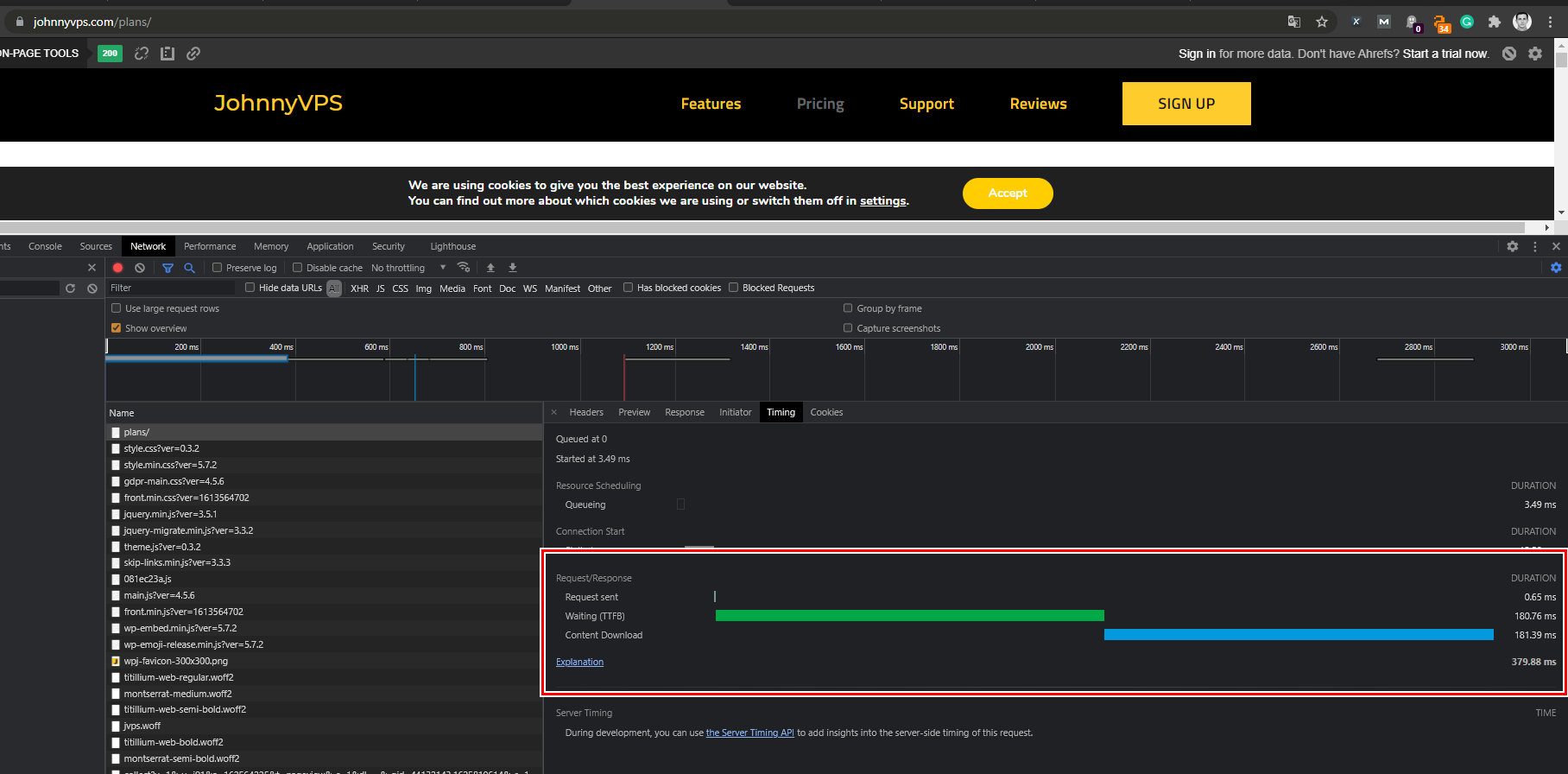Image resolution: width=1568 pixels, height=774 pixels.
Task: Click the translate page icon
Action: 1294,22
